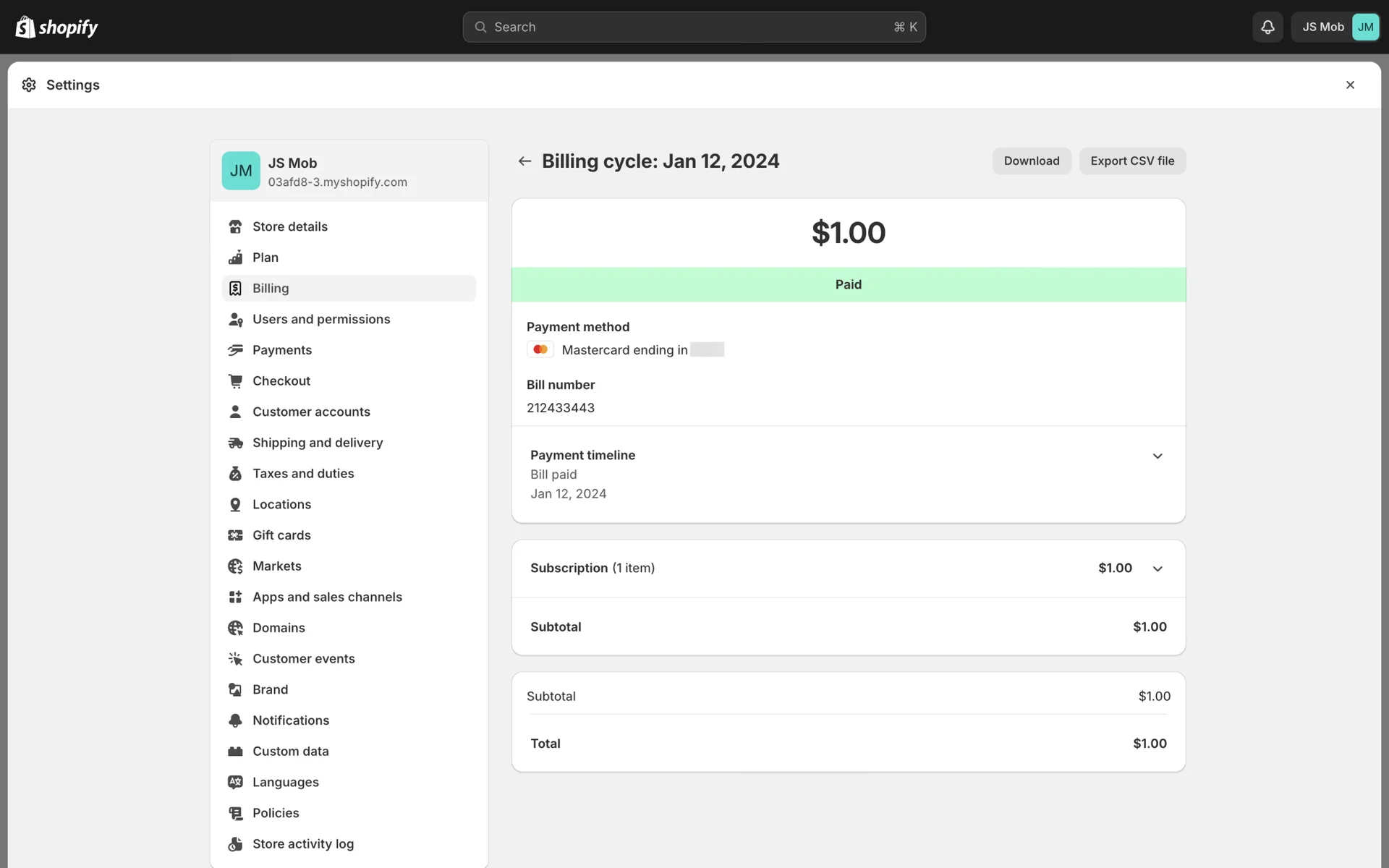Click the Gift cards icon in sidebar
Image resolution: width=1389 pixels, height=868 pixels.
click(235, 535)
